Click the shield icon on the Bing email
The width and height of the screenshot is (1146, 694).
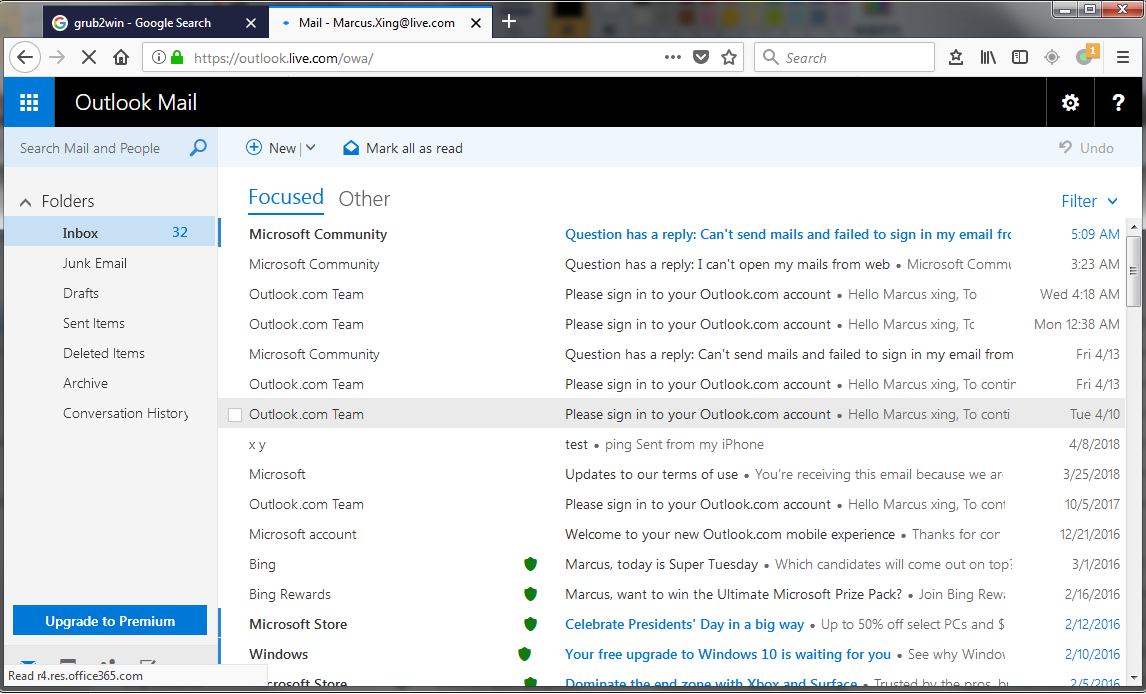(x=531, y=564)
